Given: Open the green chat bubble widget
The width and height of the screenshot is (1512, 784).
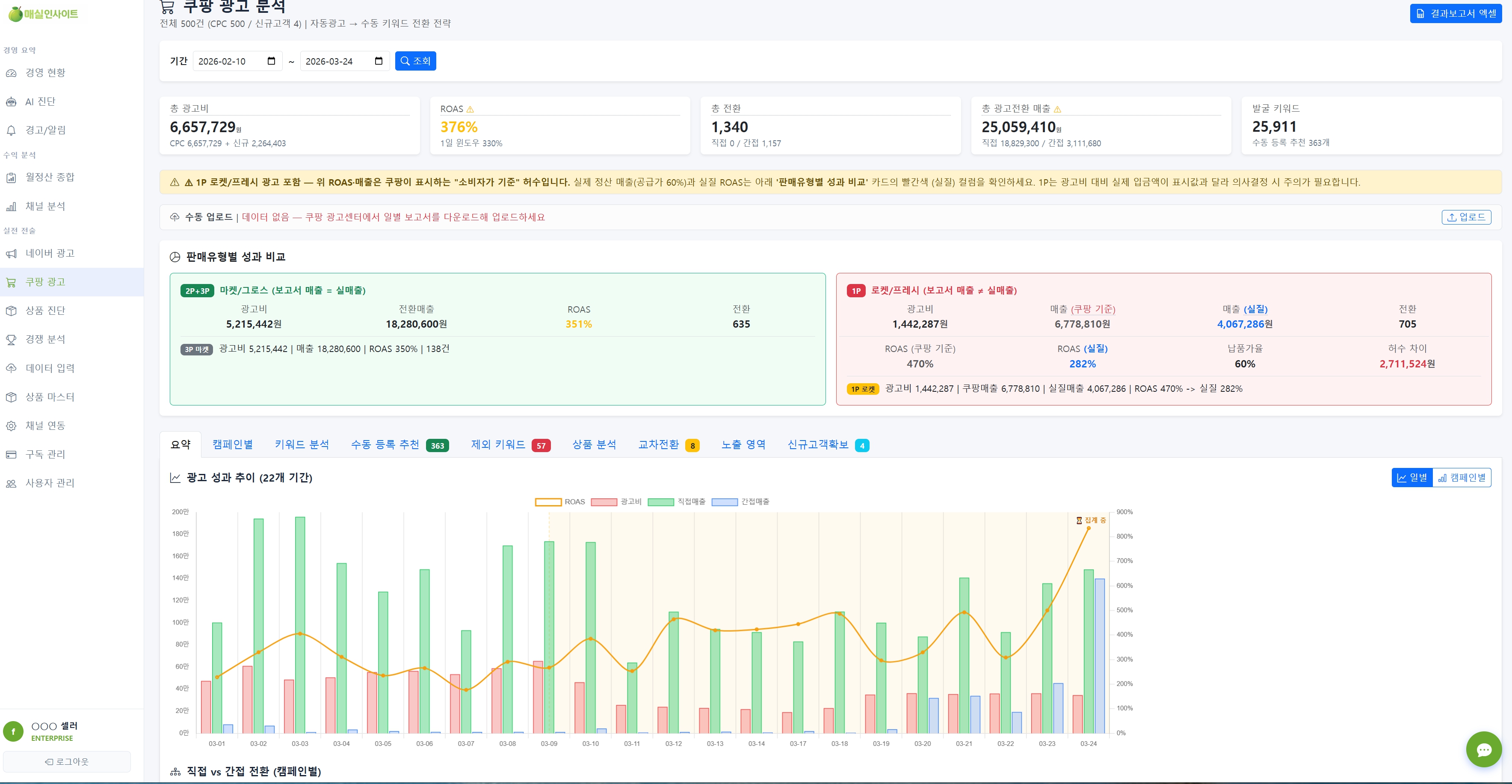Looking at the screenshot, I should pos(1484,749).
